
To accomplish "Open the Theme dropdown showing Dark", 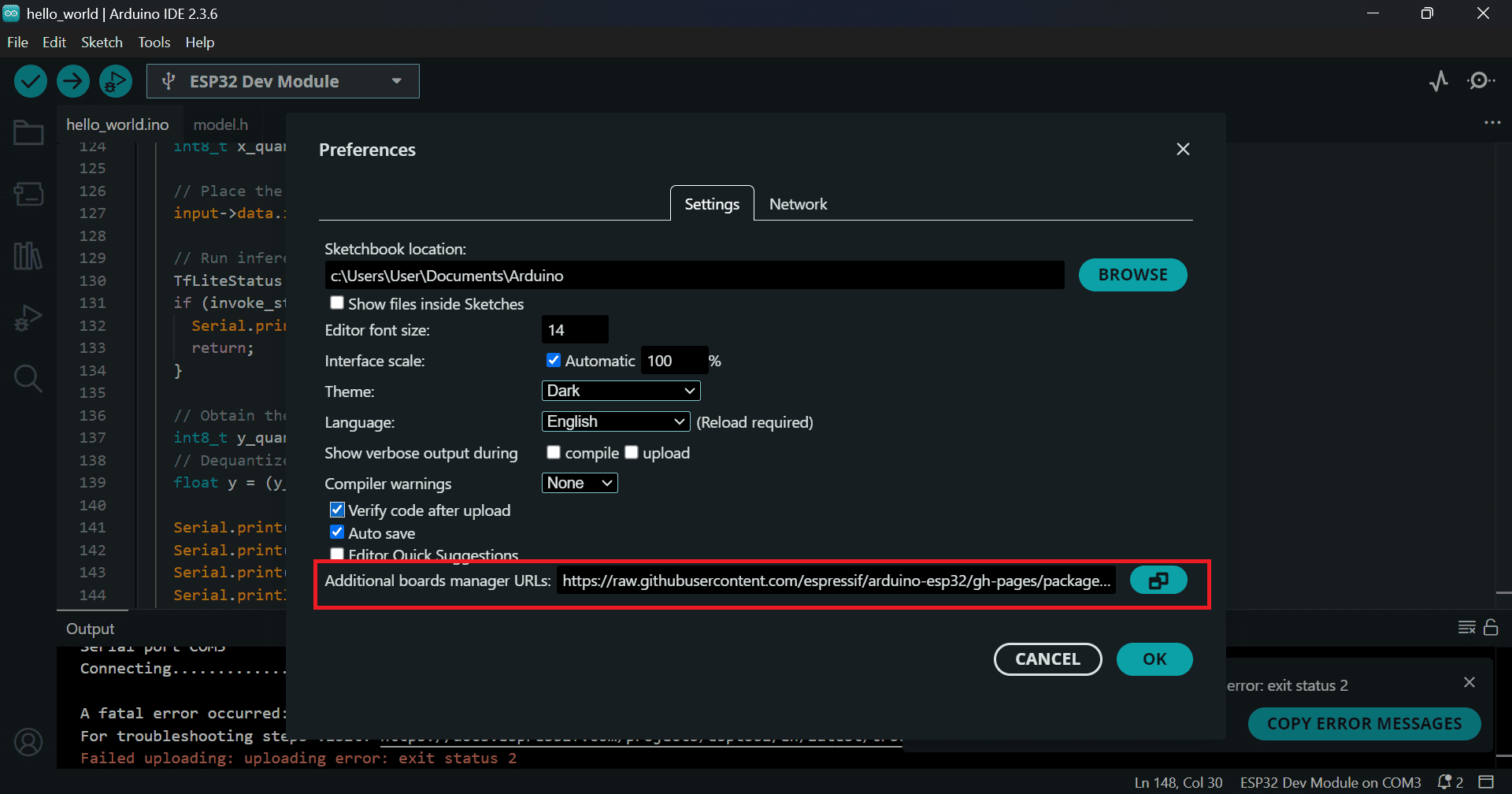I will 621,391.
